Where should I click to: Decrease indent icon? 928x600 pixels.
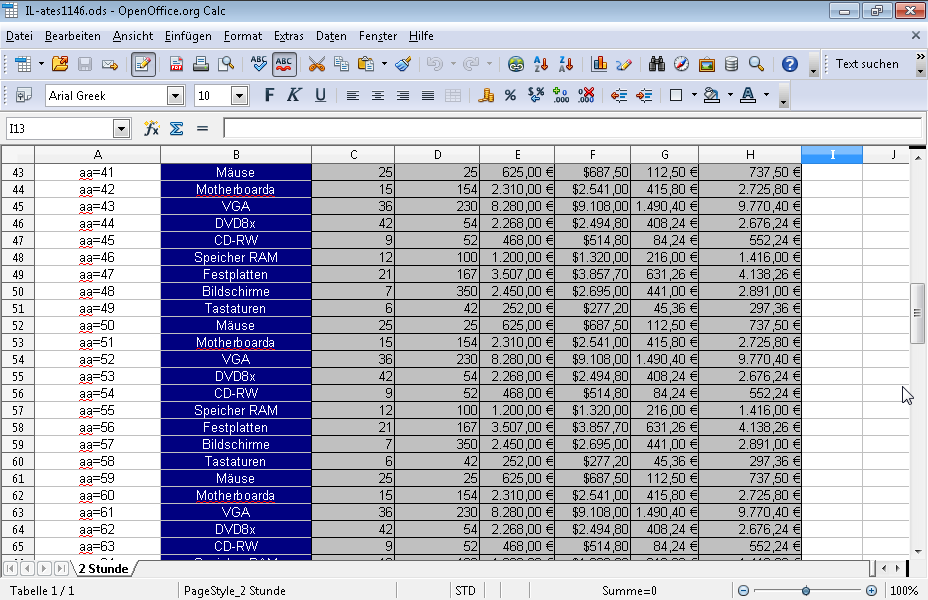coord(618,95)
